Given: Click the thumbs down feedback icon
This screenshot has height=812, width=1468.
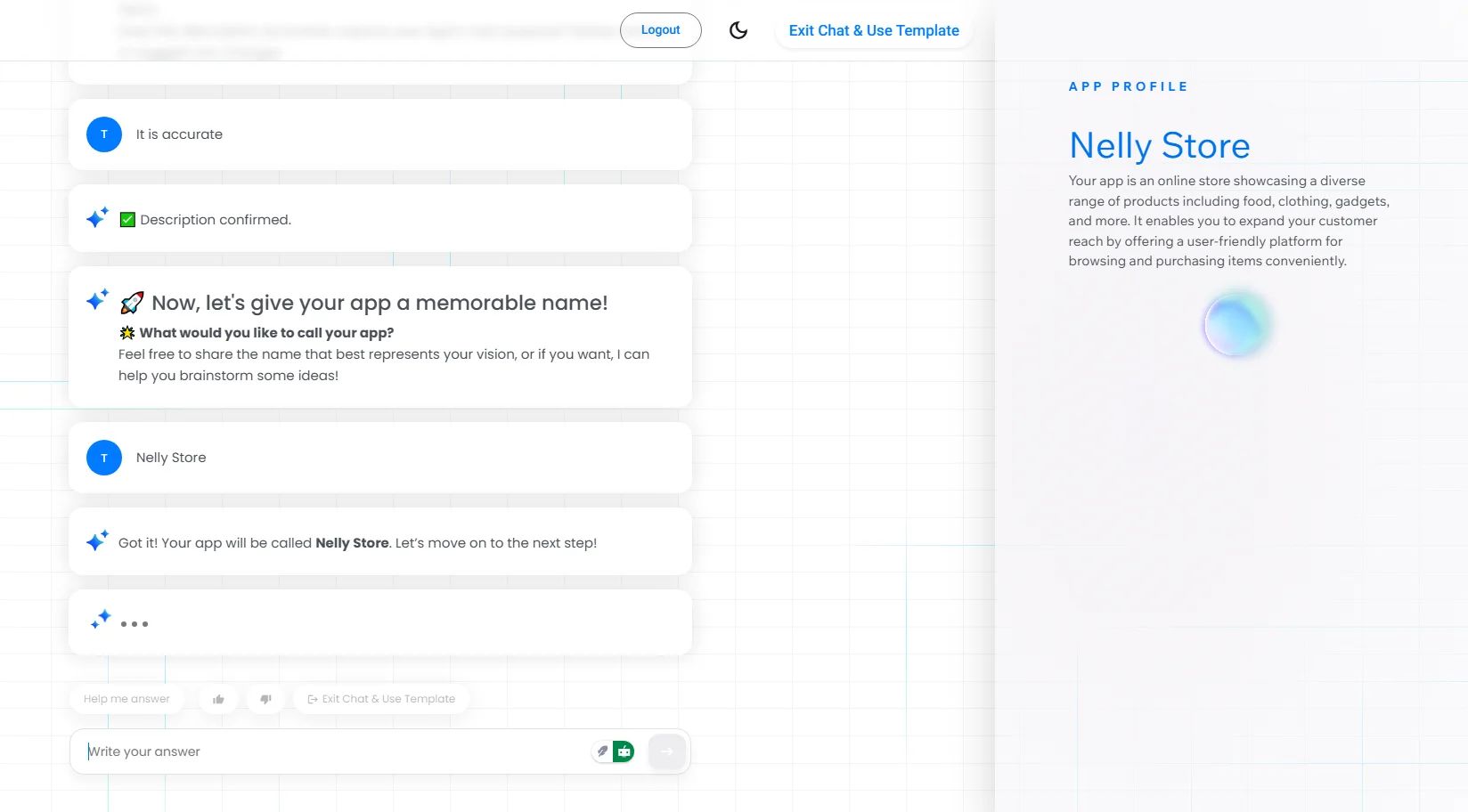Looking at the screenshot, I should point(265,699).
